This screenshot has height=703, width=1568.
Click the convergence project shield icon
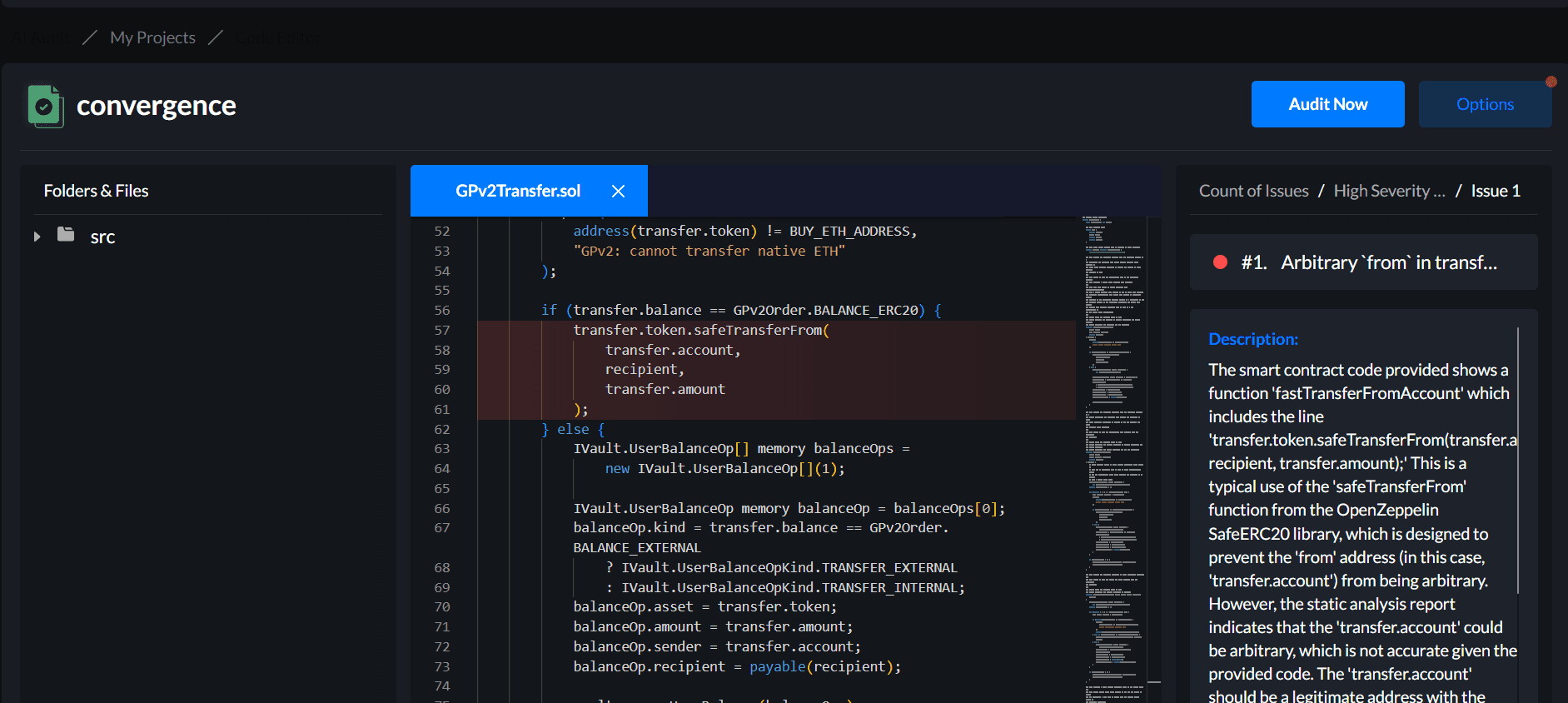tap(45, 107)
